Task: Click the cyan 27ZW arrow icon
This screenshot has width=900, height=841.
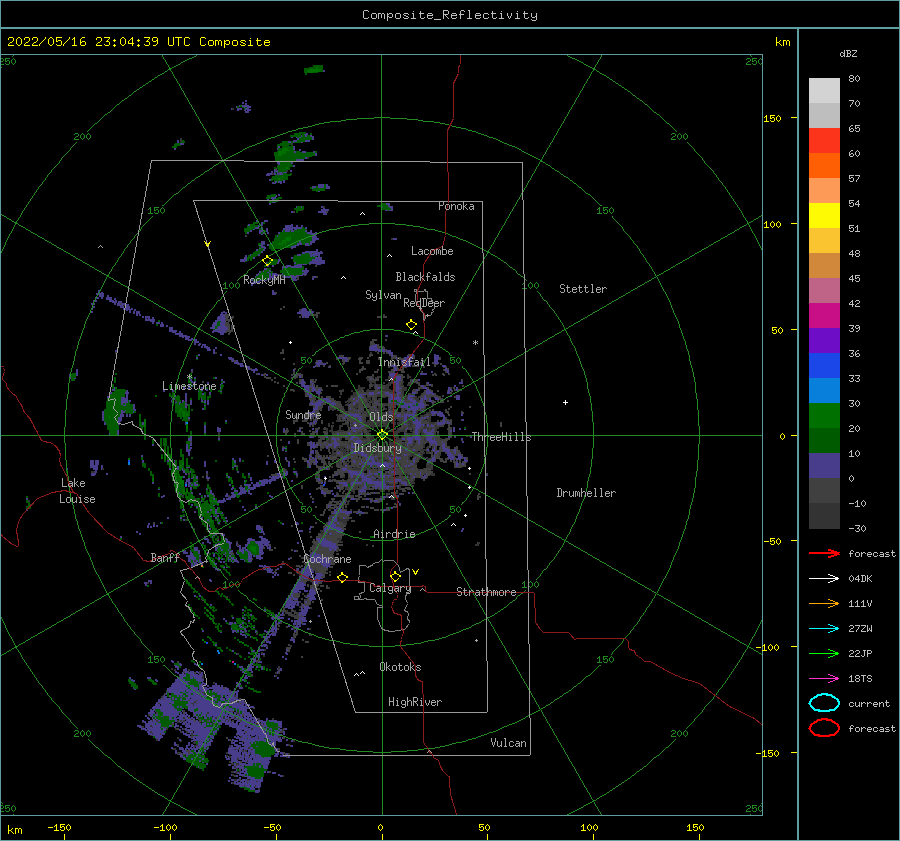Action: tap(824, 629)
